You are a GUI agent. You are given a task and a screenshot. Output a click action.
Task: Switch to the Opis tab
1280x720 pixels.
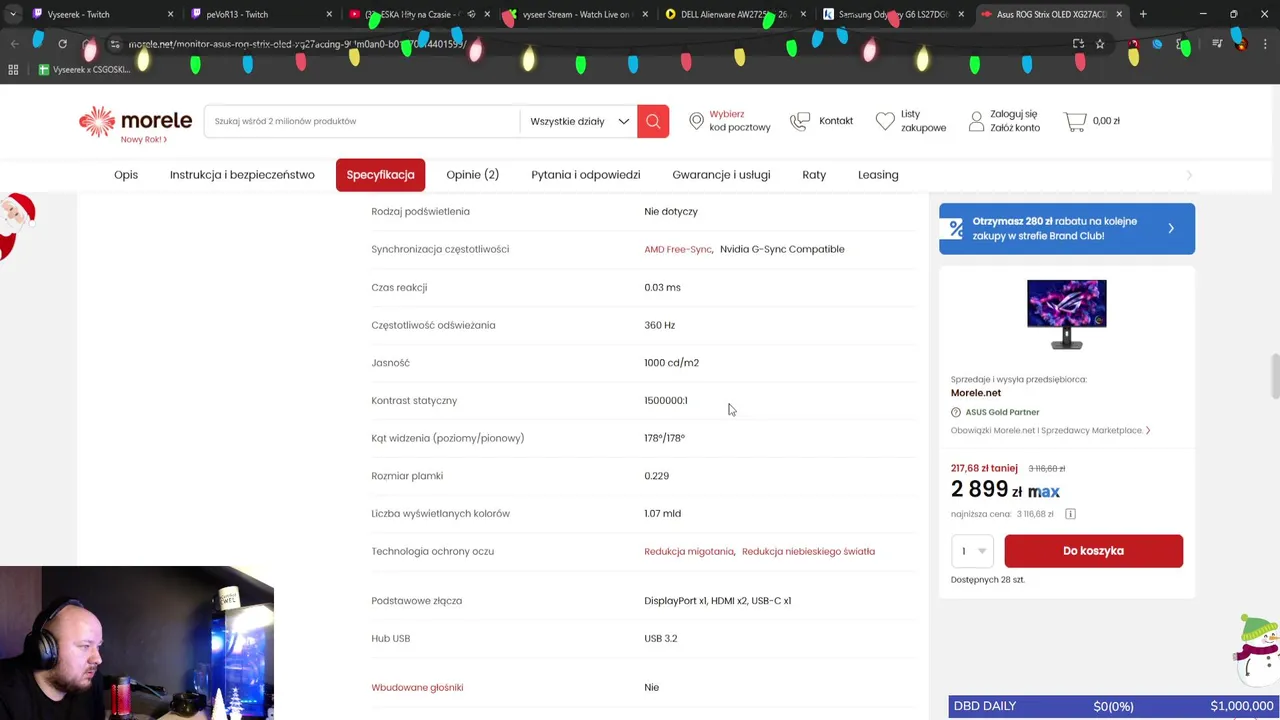[126, 175]
